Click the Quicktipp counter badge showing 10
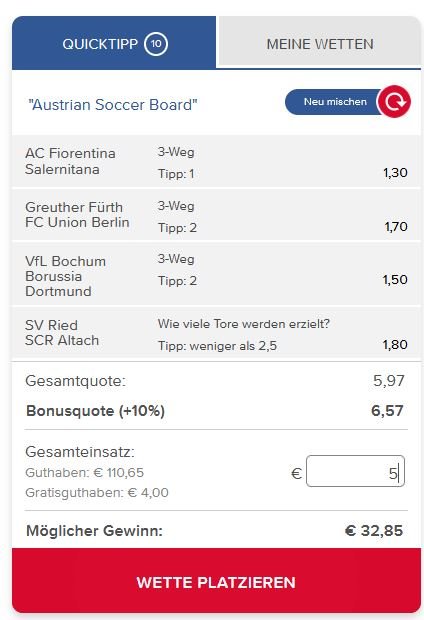Image resolution: width=424 pixels, height=620 pixels. pos(156,44)
